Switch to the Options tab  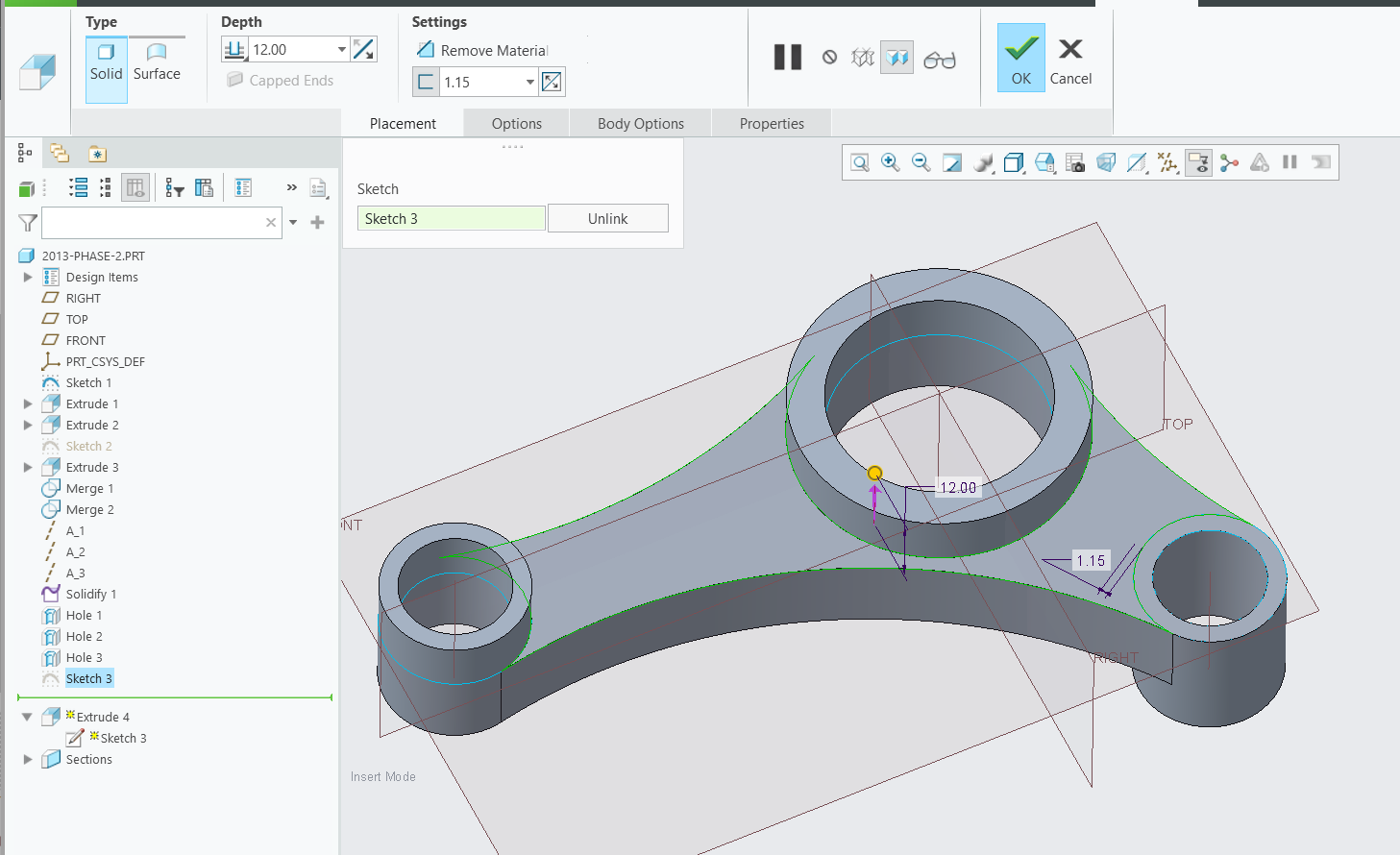click(x=516, y=123)
